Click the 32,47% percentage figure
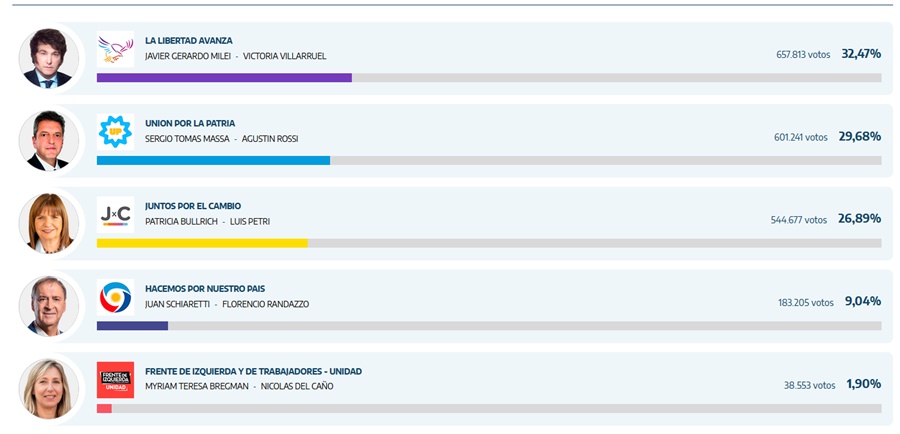Screen dimensions: 900x434 [x=861, y=54]
